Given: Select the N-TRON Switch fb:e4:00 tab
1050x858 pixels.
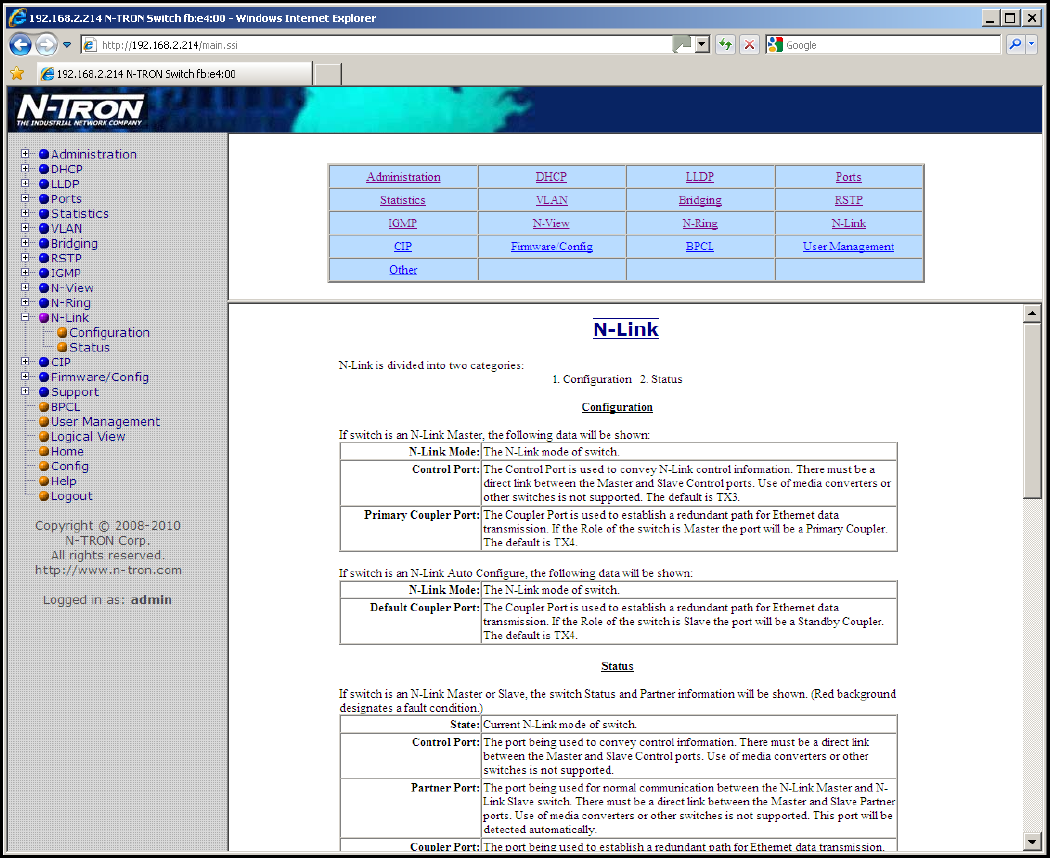Looking at the screenshot, I should pyautogui.click(x=173, y=74).
